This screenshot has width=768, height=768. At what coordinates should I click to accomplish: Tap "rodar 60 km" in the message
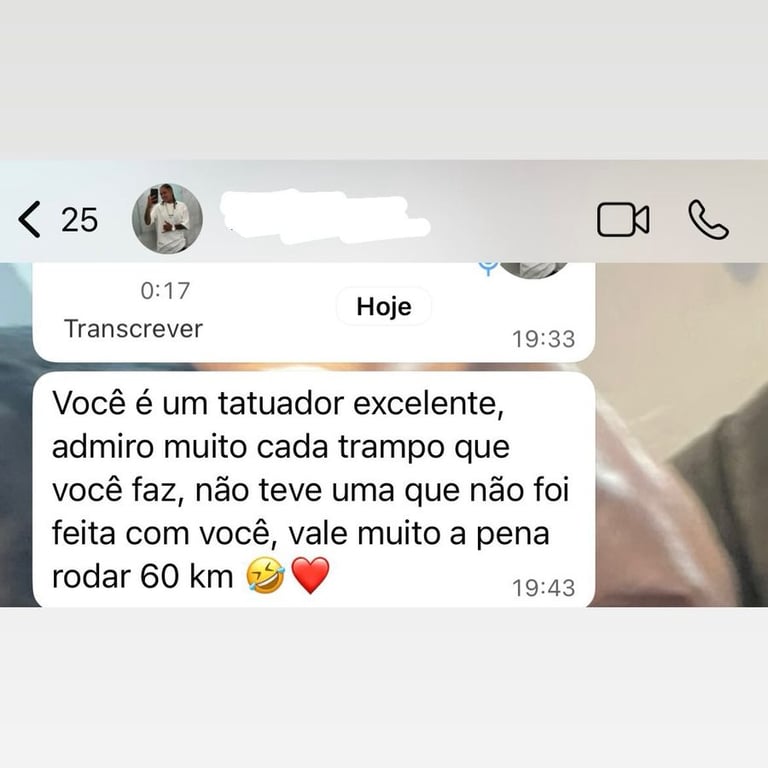(x=143, y=576)
